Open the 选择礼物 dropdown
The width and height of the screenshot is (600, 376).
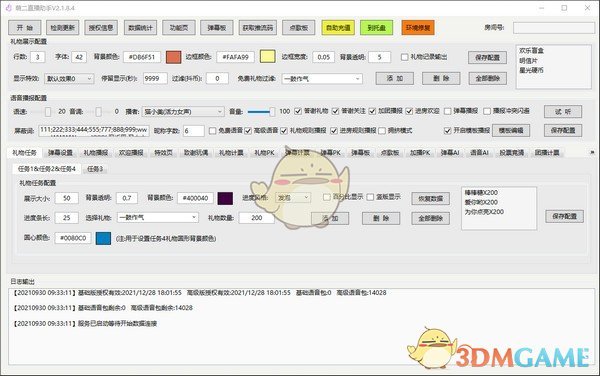pyautogui.click(x=158, y=217)
